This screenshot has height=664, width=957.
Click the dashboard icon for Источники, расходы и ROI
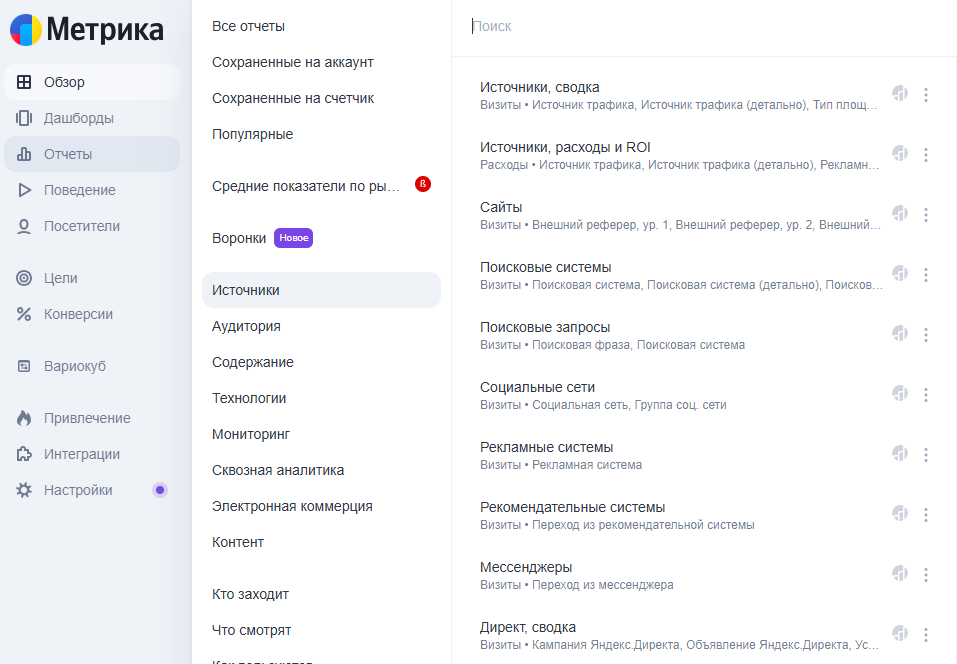click(x=900, y=153)
